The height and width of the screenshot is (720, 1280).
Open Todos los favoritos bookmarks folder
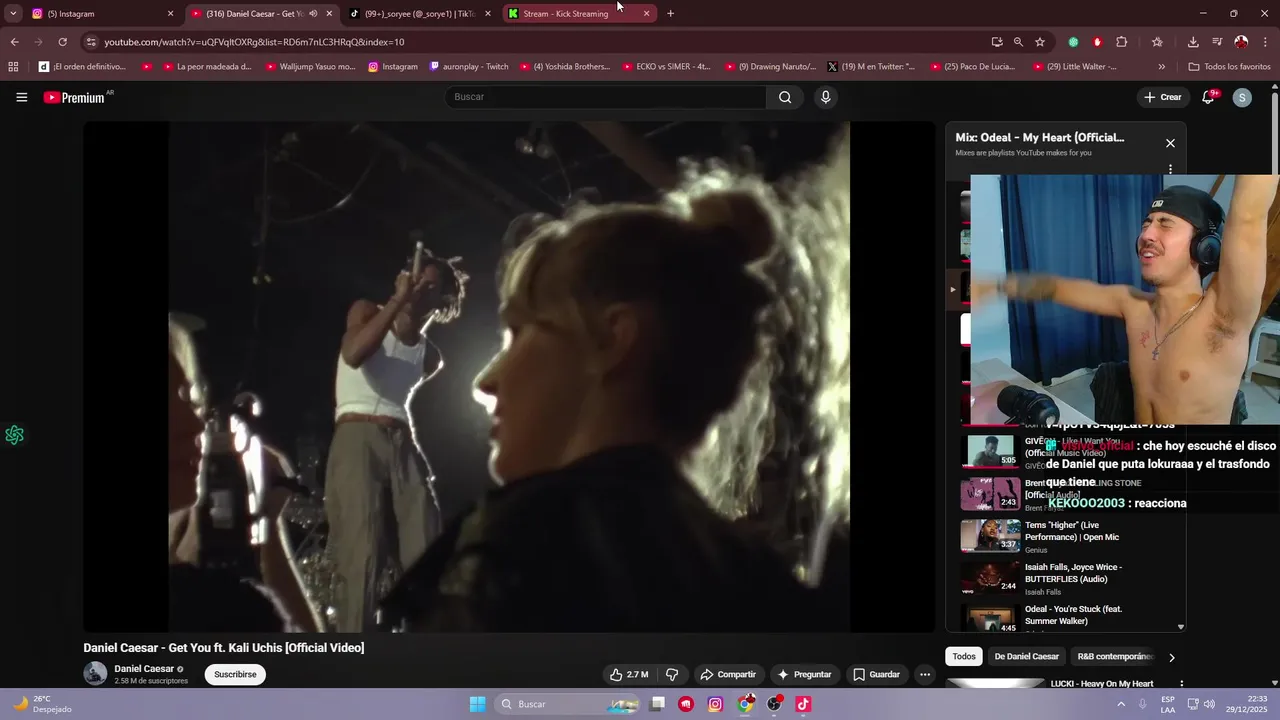1229,67
